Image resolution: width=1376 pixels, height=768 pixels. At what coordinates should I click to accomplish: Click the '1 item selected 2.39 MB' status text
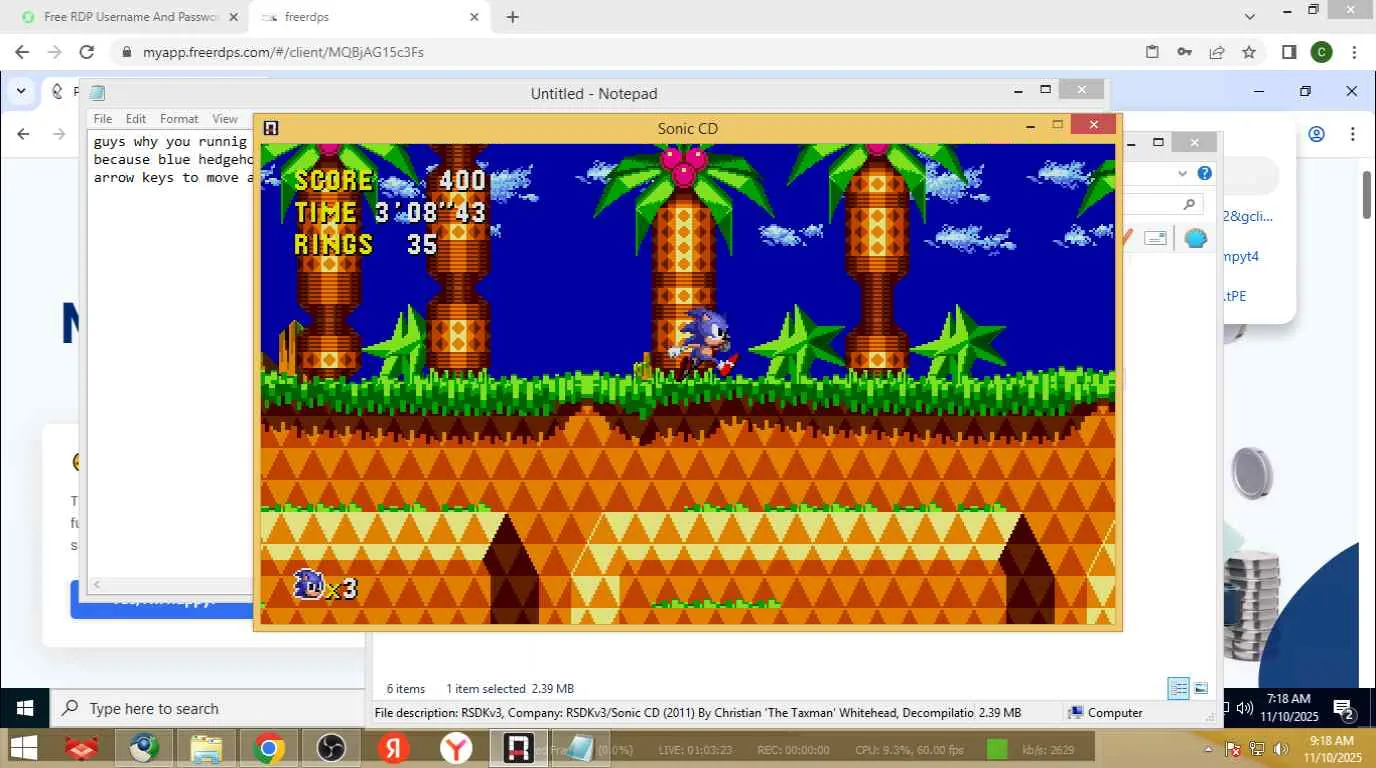point(510,688)
